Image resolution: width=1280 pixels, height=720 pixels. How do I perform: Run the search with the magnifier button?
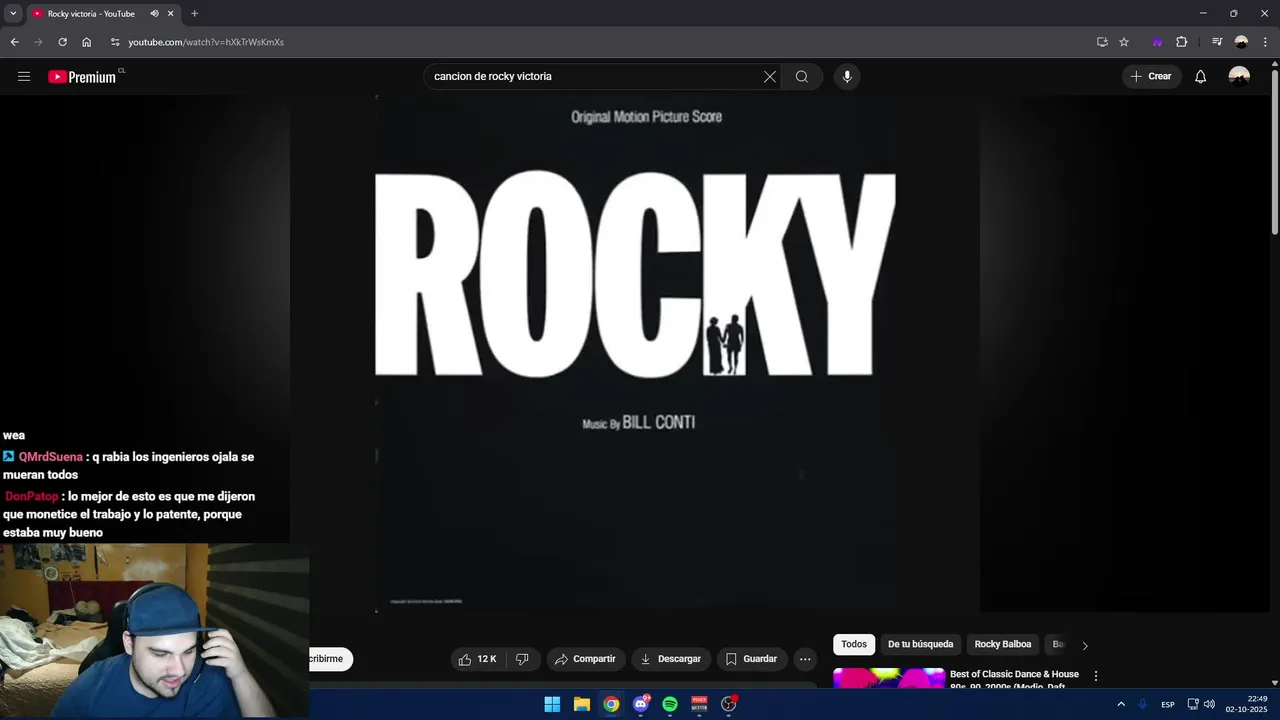[x=802, y=76]
